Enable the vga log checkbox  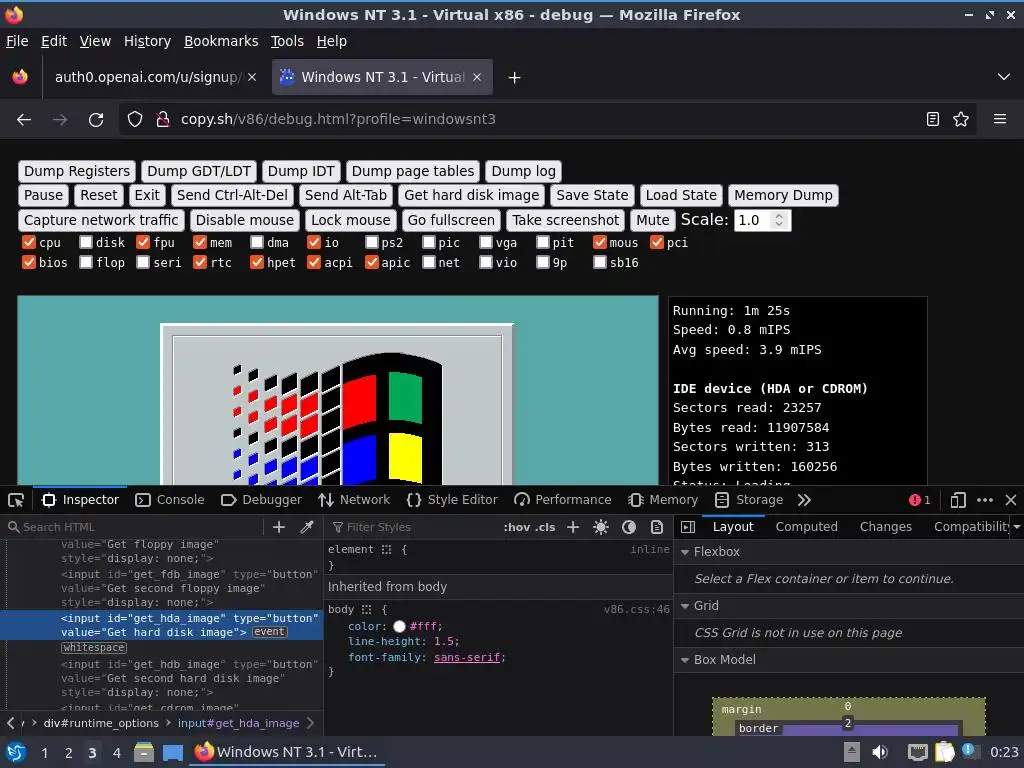486,242
